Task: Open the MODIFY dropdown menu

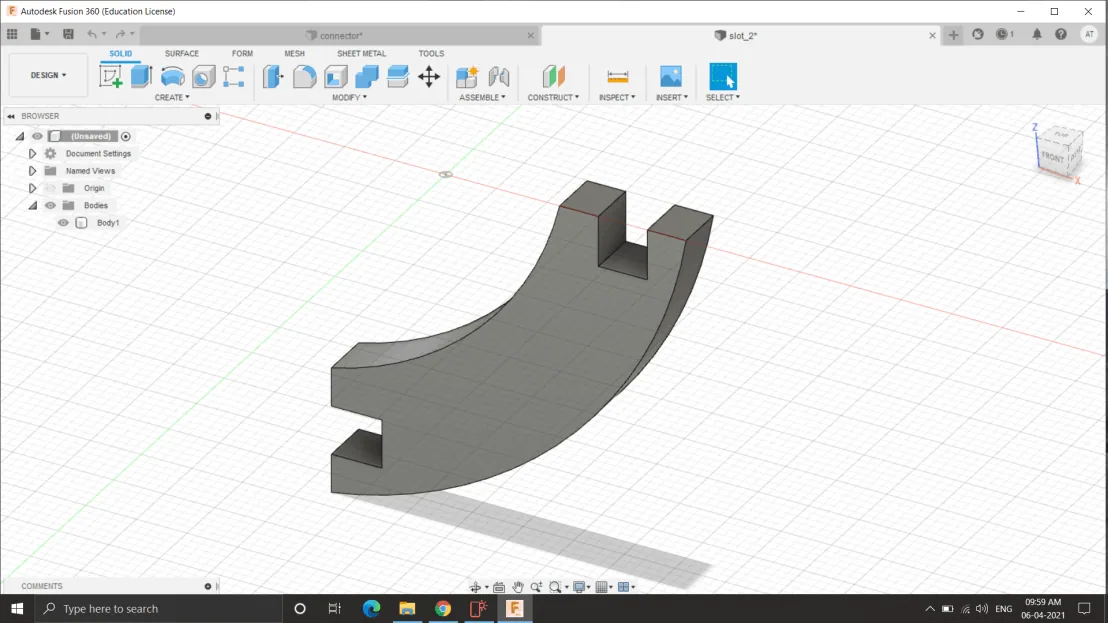Action: click(x=349, y=97)
